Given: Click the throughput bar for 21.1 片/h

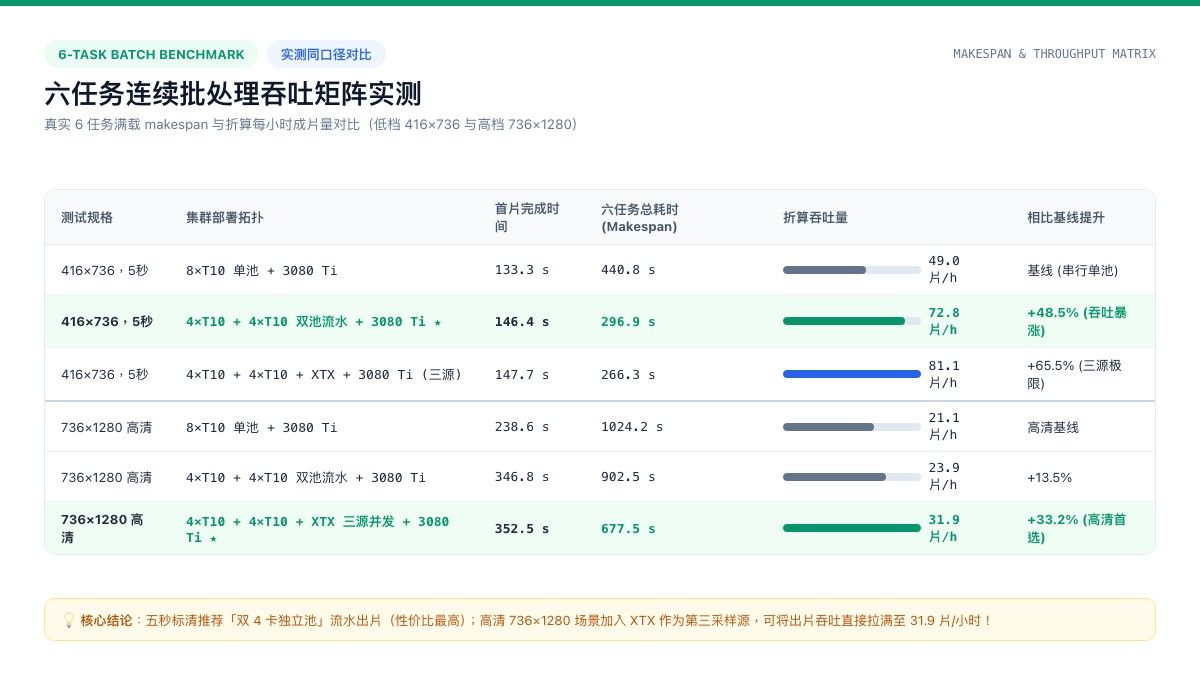Looking at the screenshot, I should 852,427.
